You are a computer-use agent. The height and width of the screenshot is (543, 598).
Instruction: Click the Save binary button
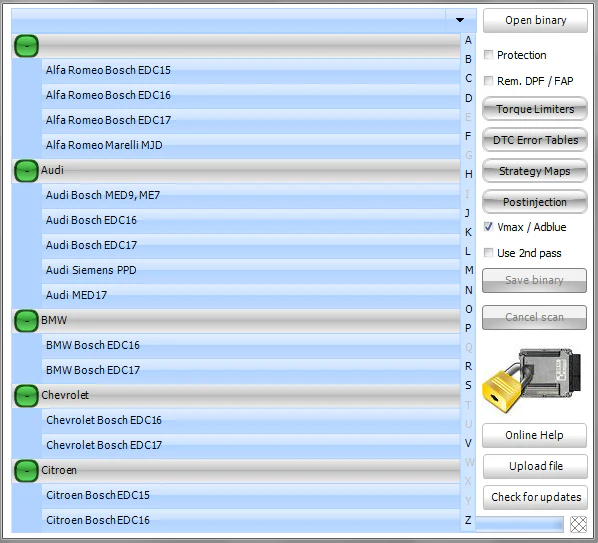pyautogui.click(x=534, y=280)
